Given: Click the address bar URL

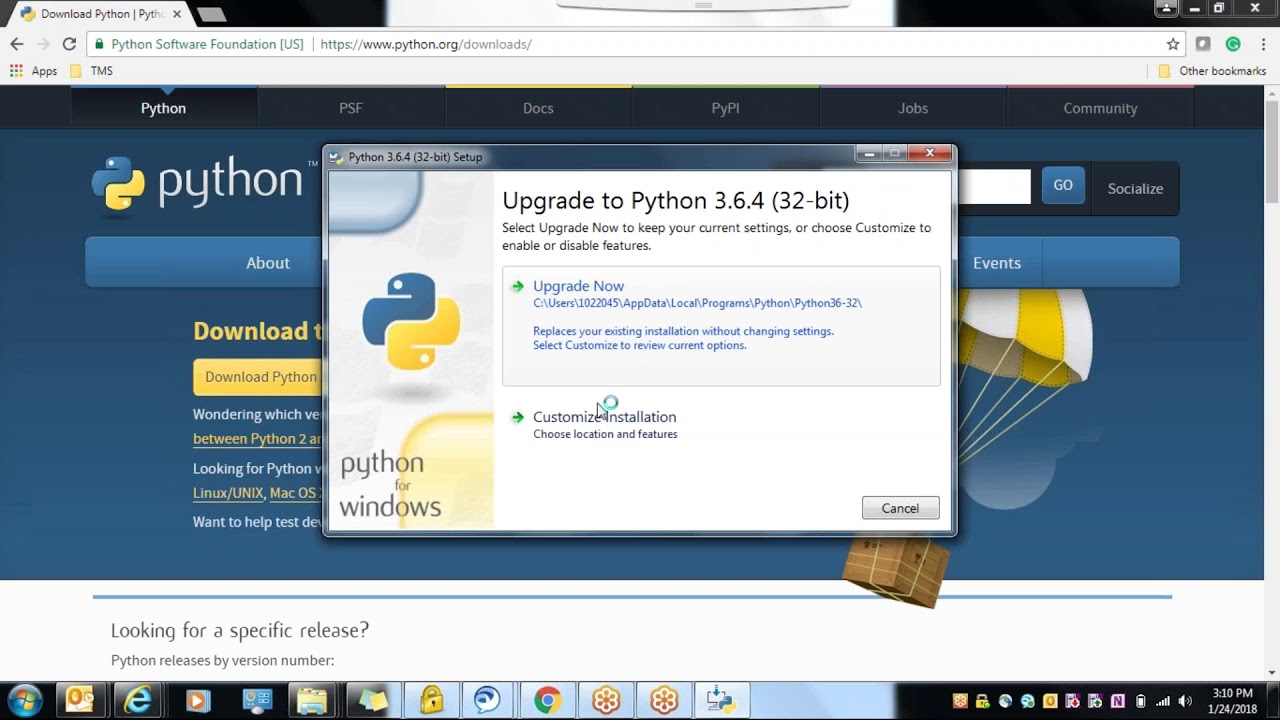Looking at the screenshot, I should click(426, 44).
